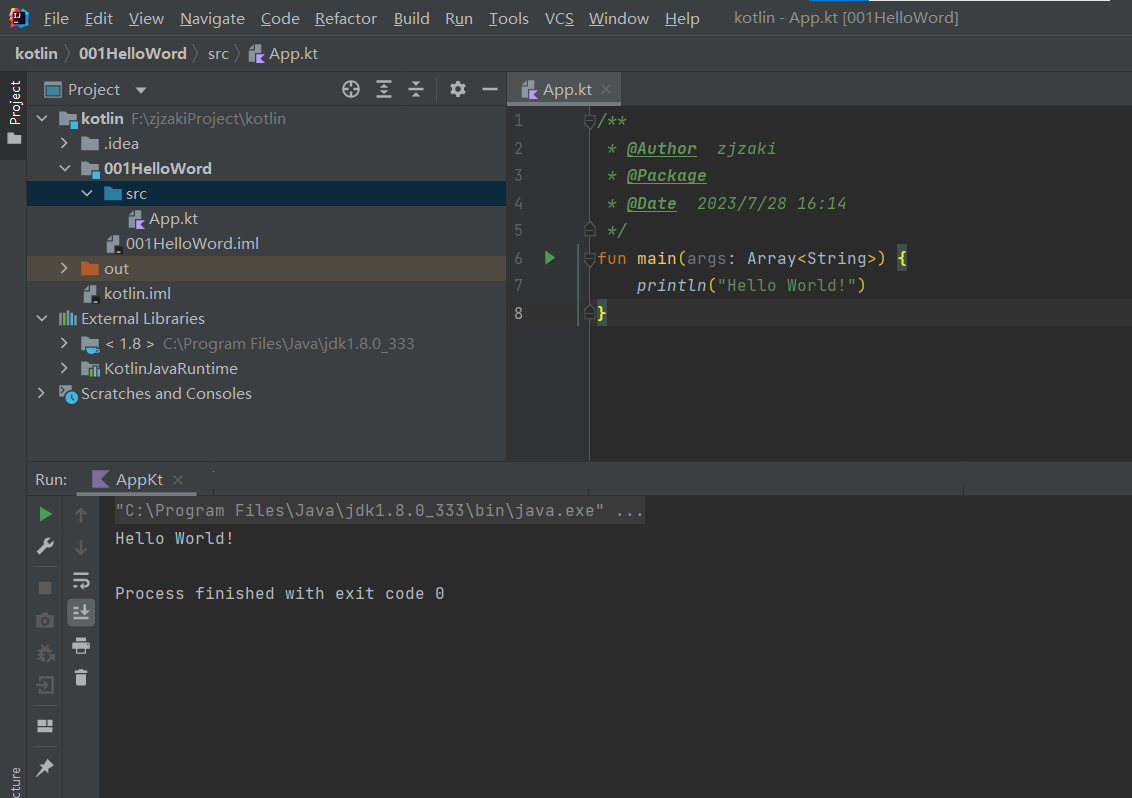Run main function from gutter arrow
This screenshot has height=798, width=1132.
pos(549,258)
